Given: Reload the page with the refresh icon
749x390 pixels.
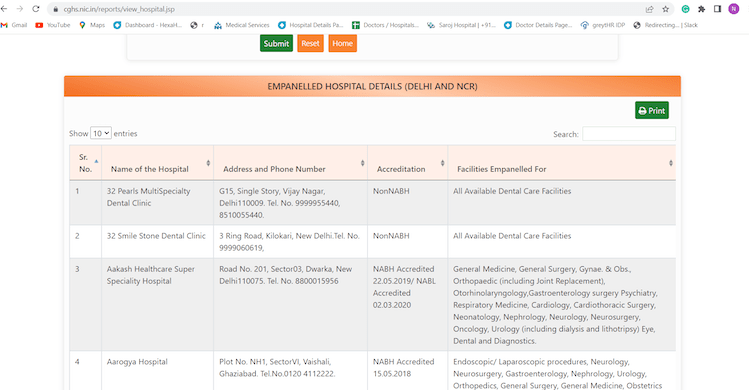Looking at the screenshot, I should click(36, 9).
